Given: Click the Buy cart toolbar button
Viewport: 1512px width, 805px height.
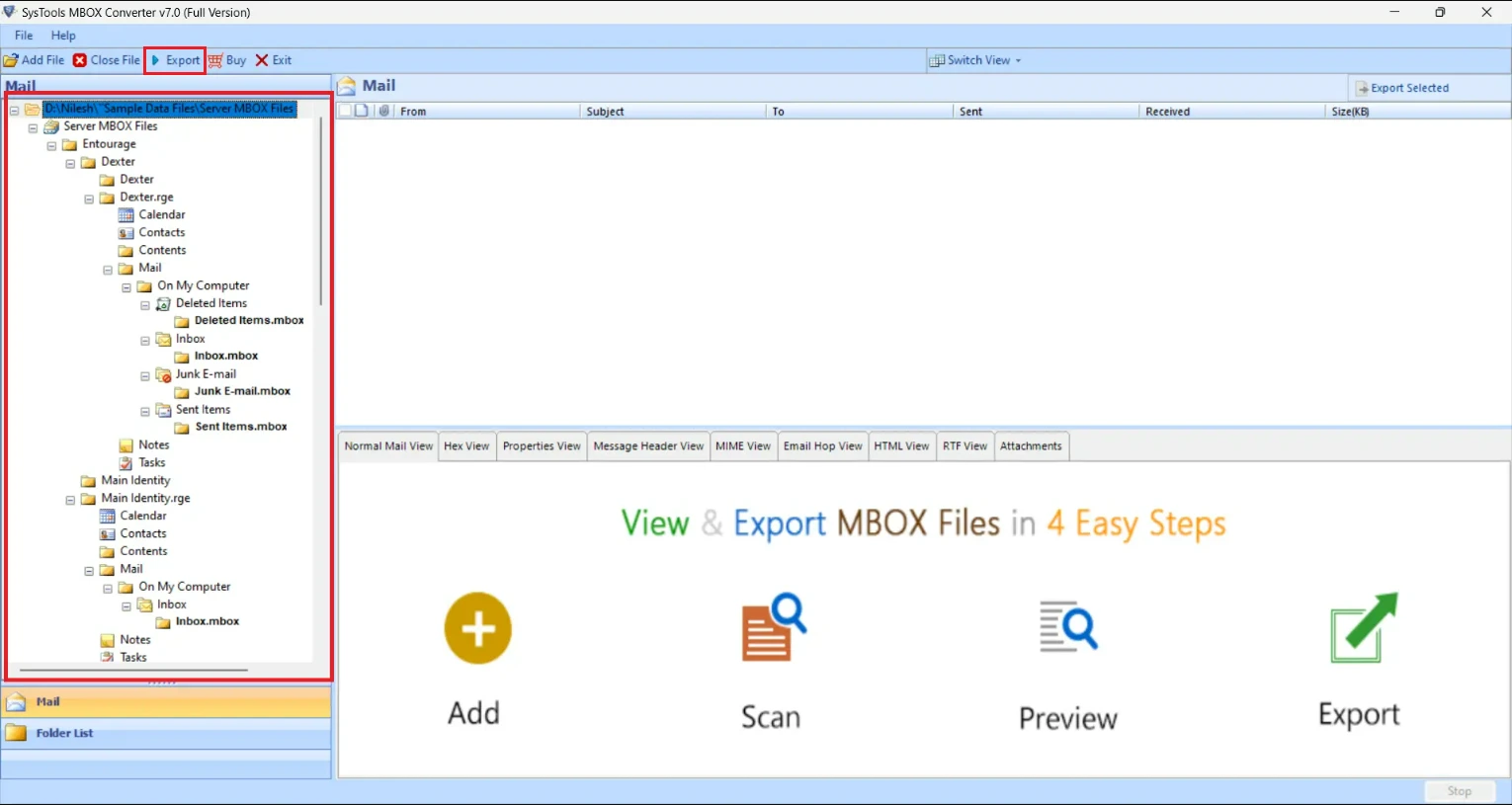Looking at the screenshot, I should (x=227, y=60).
